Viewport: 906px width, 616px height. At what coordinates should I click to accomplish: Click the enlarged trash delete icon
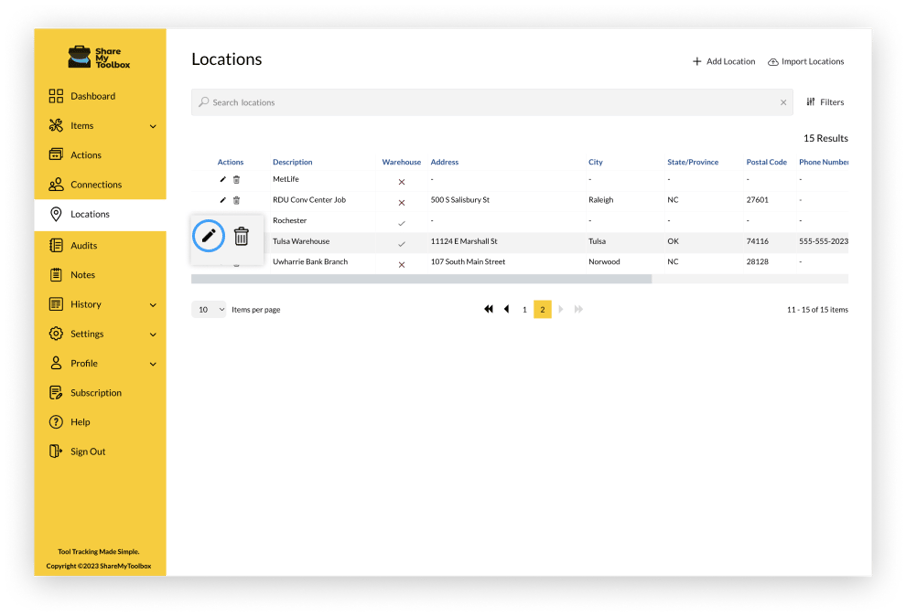coord(241,236)
